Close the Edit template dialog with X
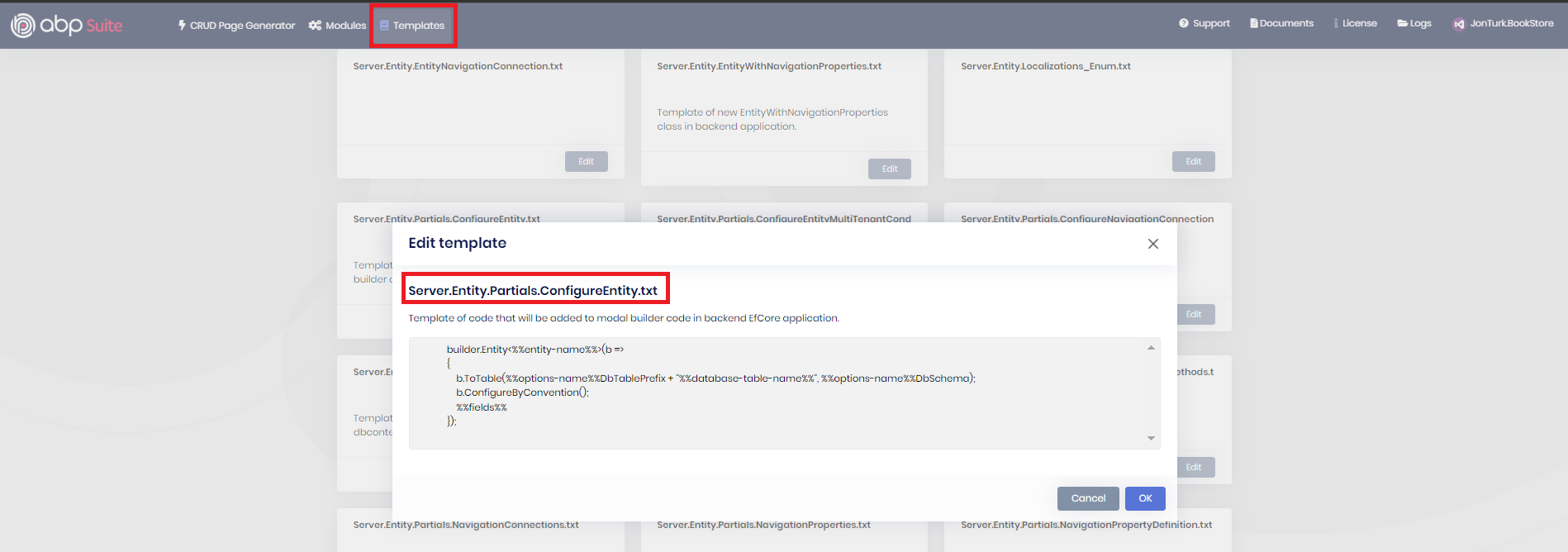Screen dimensions: 1568x552 coord(1152,244)
